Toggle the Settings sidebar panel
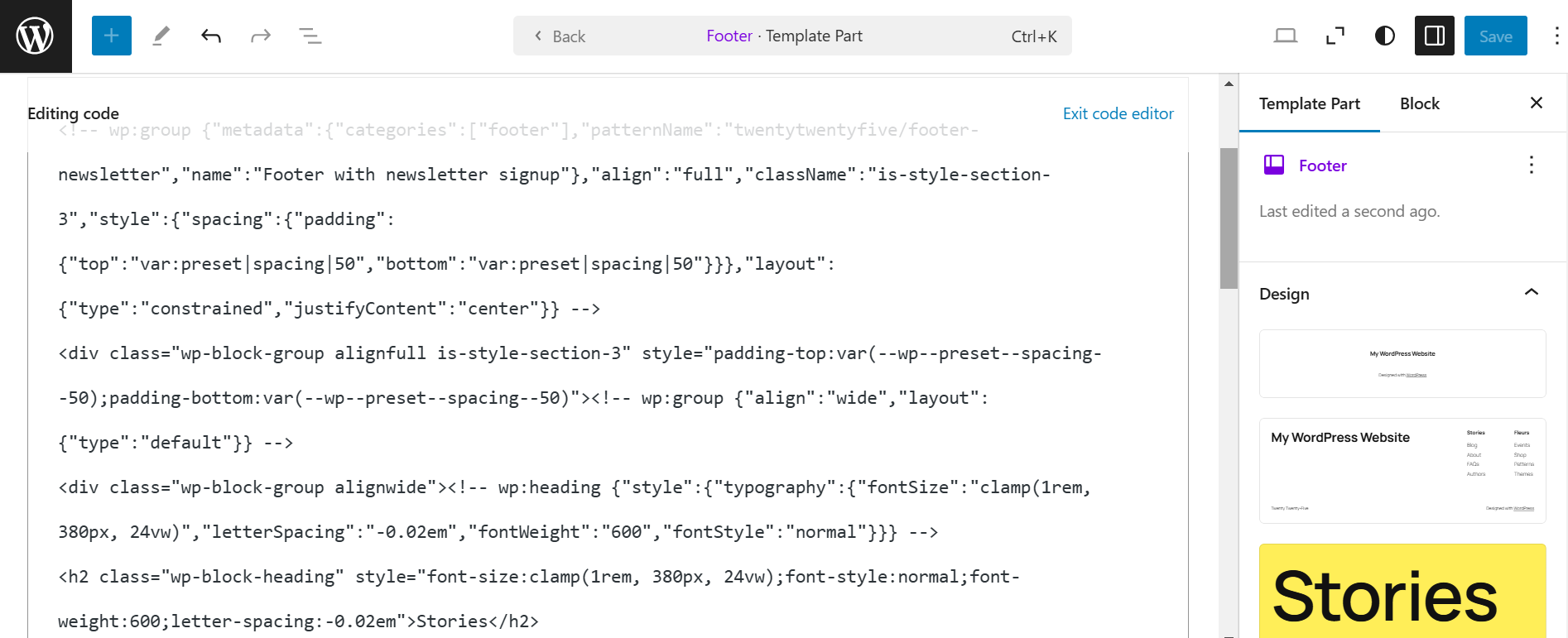Viewport: 1568px width, 638px height. click(1435, 36)
